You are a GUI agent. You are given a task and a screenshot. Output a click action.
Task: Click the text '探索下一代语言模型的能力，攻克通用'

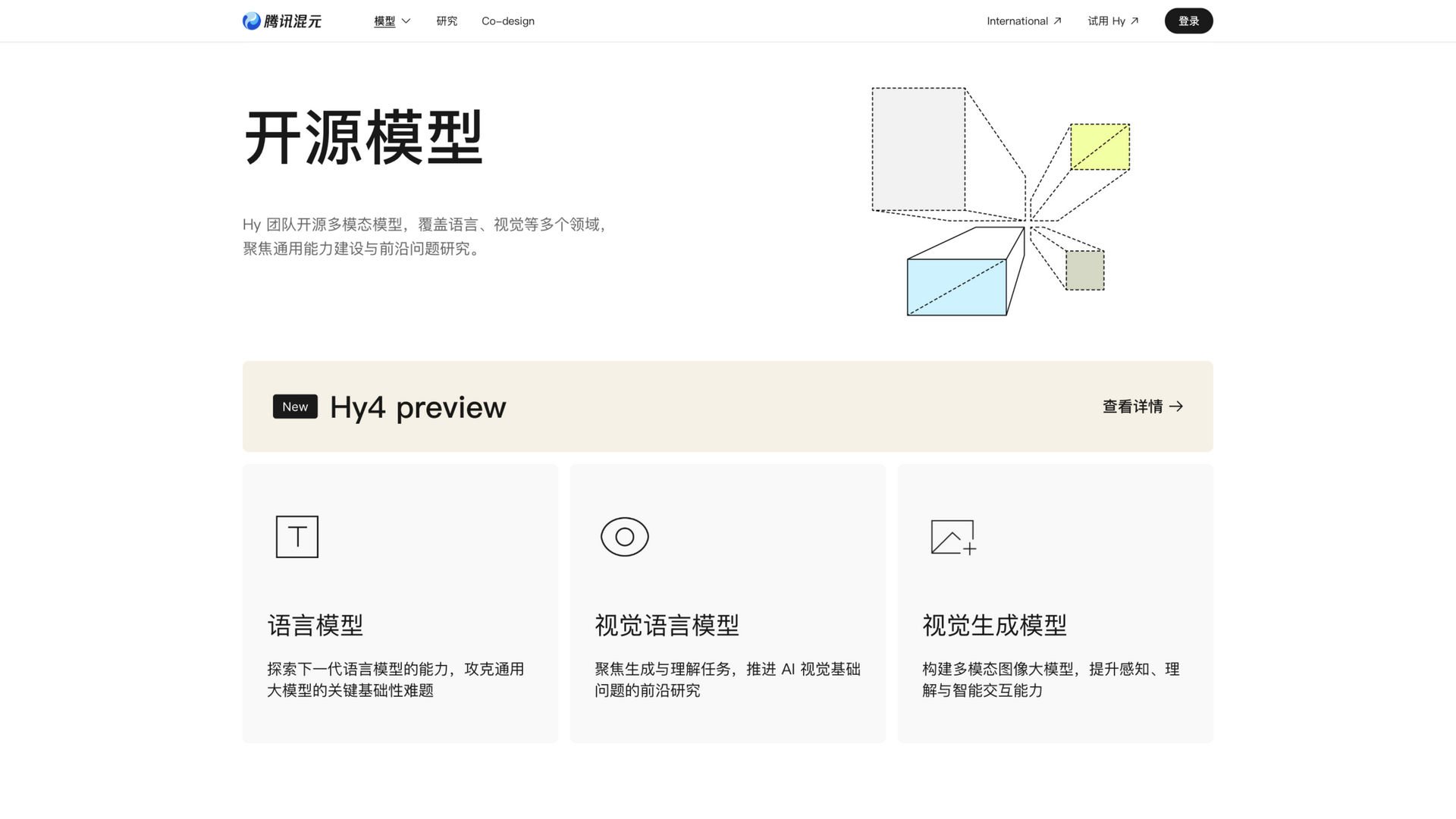(x=396, y=669)
